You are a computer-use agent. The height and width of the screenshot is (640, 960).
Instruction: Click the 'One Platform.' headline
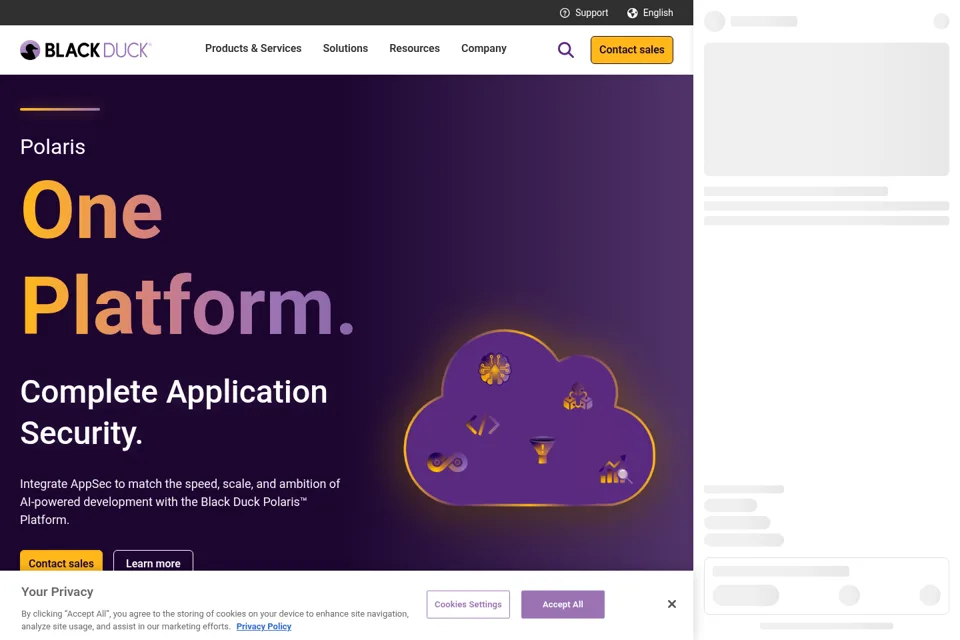coord(187,258)
